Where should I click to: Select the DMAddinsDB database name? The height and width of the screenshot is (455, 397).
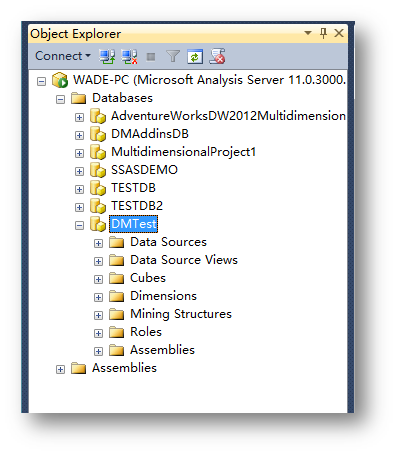pos(150,134)
